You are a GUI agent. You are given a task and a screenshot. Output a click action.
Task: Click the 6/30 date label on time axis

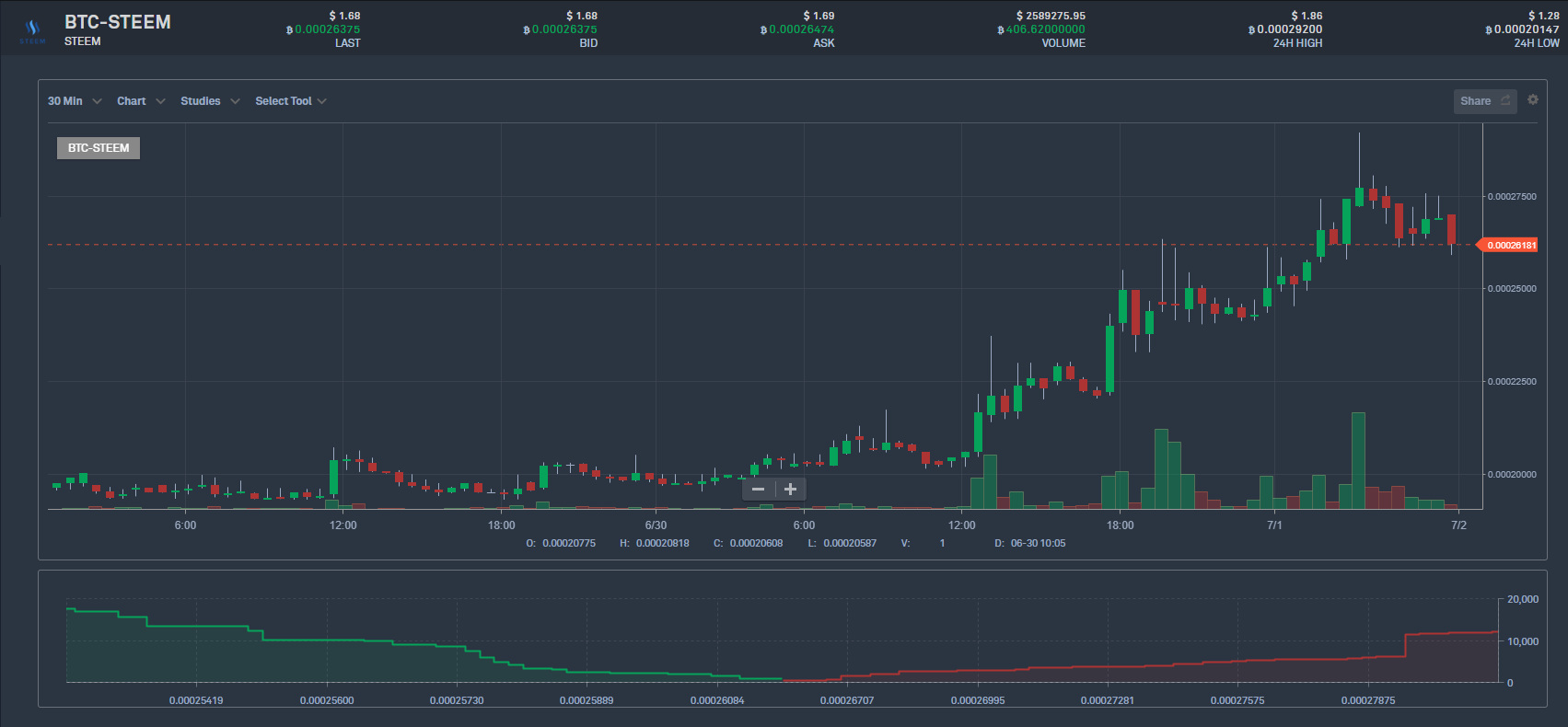click(656, 525)
